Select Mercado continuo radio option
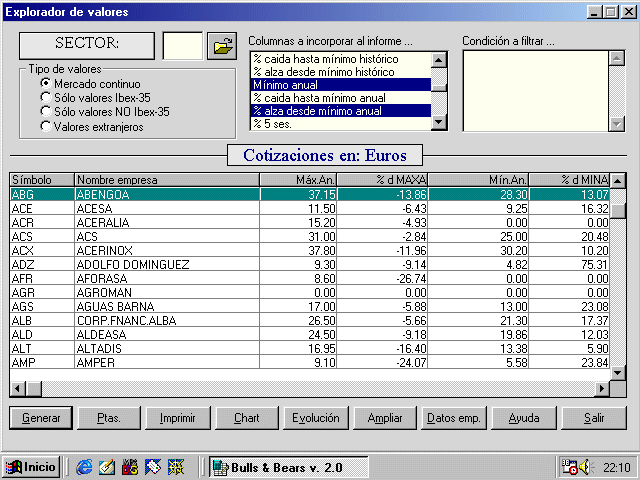Viewport: 640px width, 480px height. click(x=90, y=84)
